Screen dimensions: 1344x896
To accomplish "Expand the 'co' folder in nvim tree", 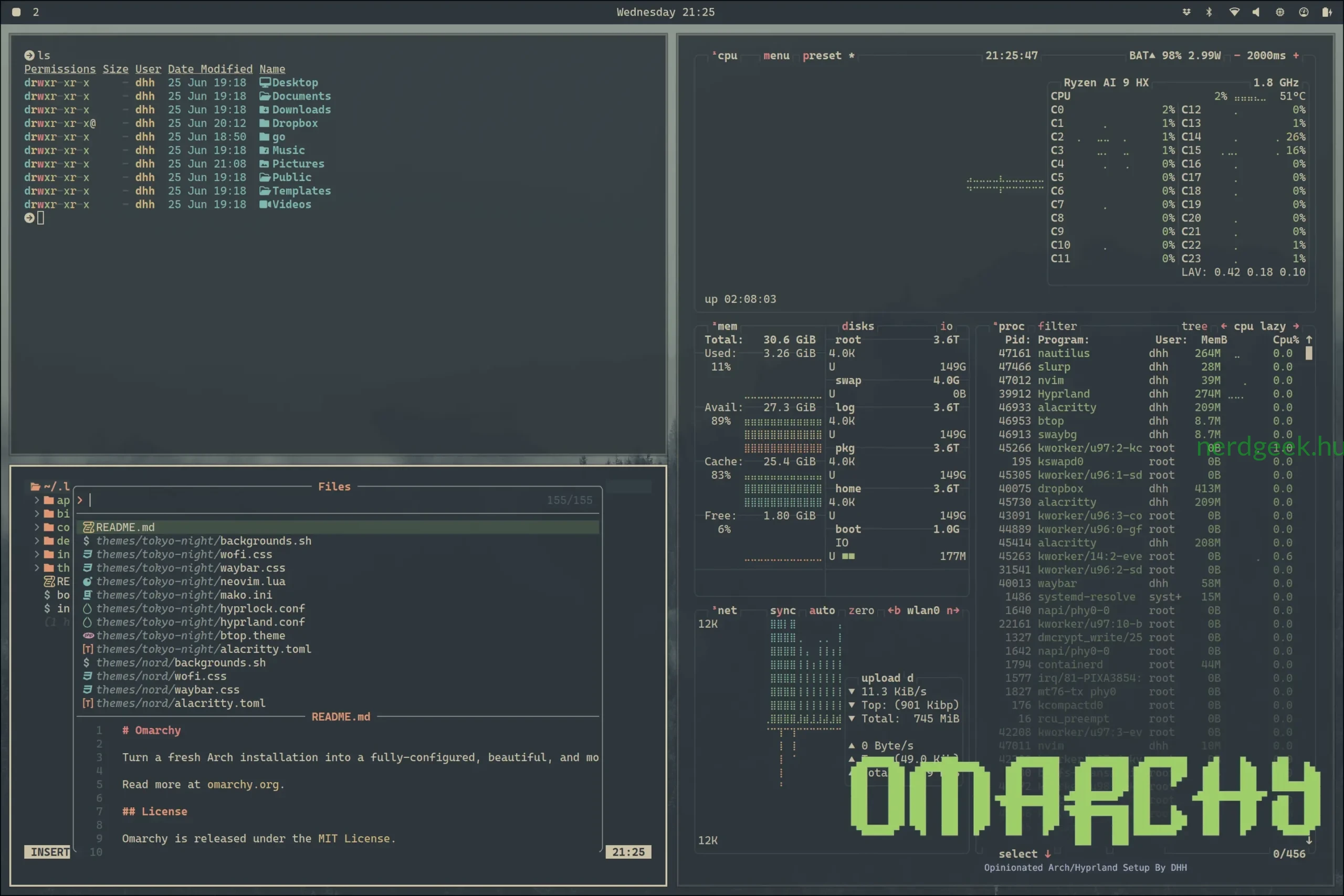I will coord(37,528).
